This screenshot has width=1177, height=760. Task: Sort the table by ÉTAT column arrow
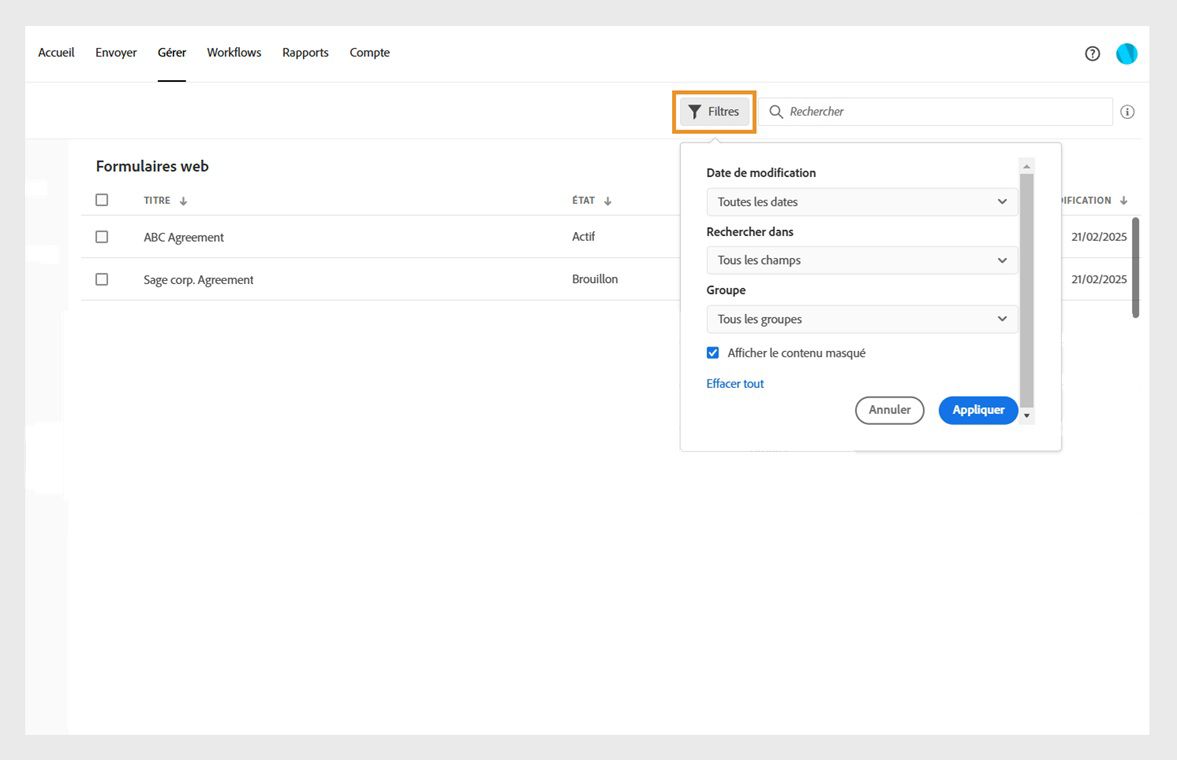point(607,200)
